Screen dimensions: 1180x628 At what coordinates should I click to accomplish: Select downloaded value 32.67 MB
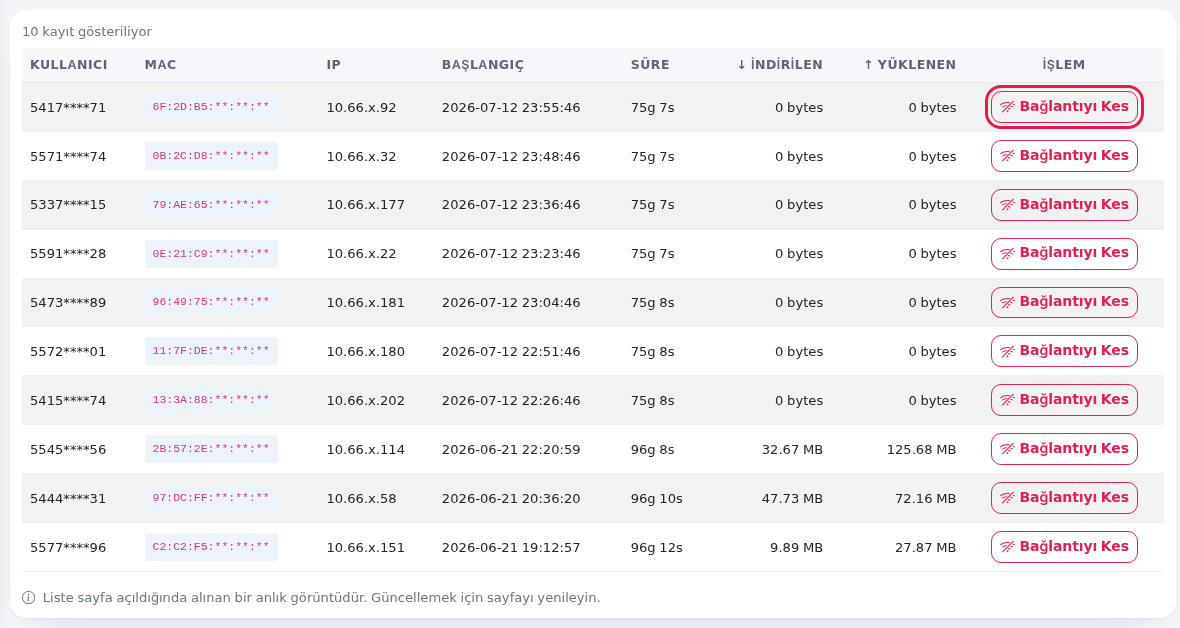pyautogui.click(x=792, y=450)
